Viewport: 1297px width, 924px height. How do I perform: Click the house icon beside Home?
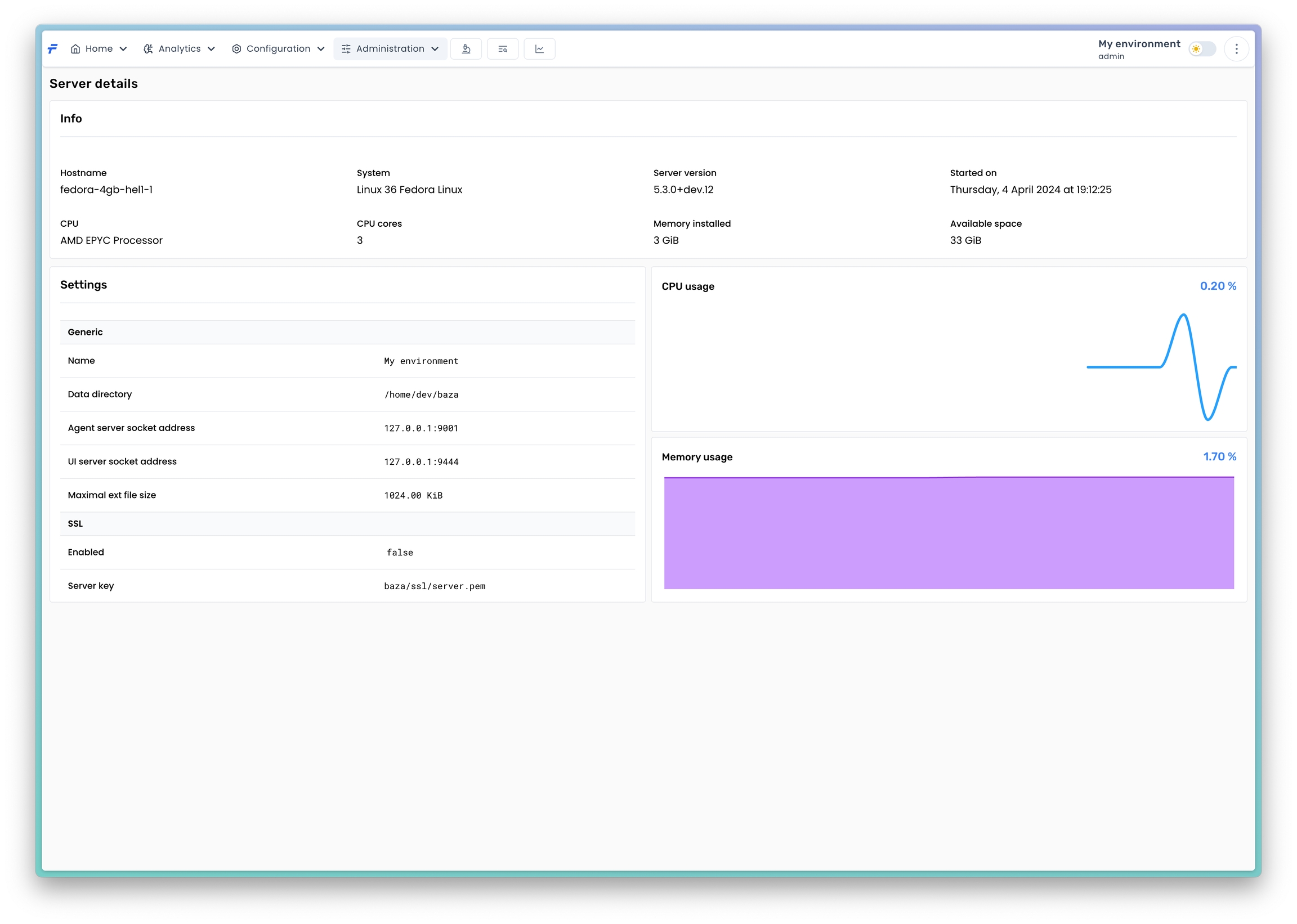[x=75, y=49]
